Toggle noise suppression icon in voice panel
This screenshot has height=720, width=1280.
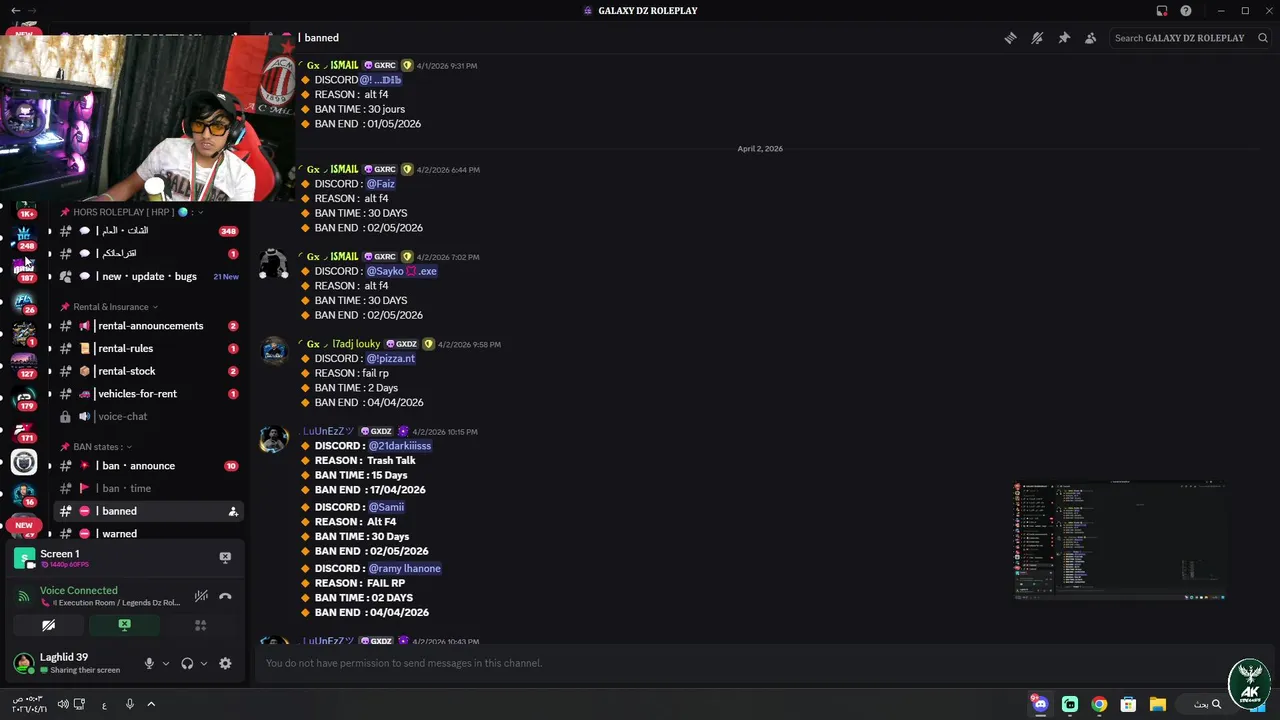(x=201, y=596)
